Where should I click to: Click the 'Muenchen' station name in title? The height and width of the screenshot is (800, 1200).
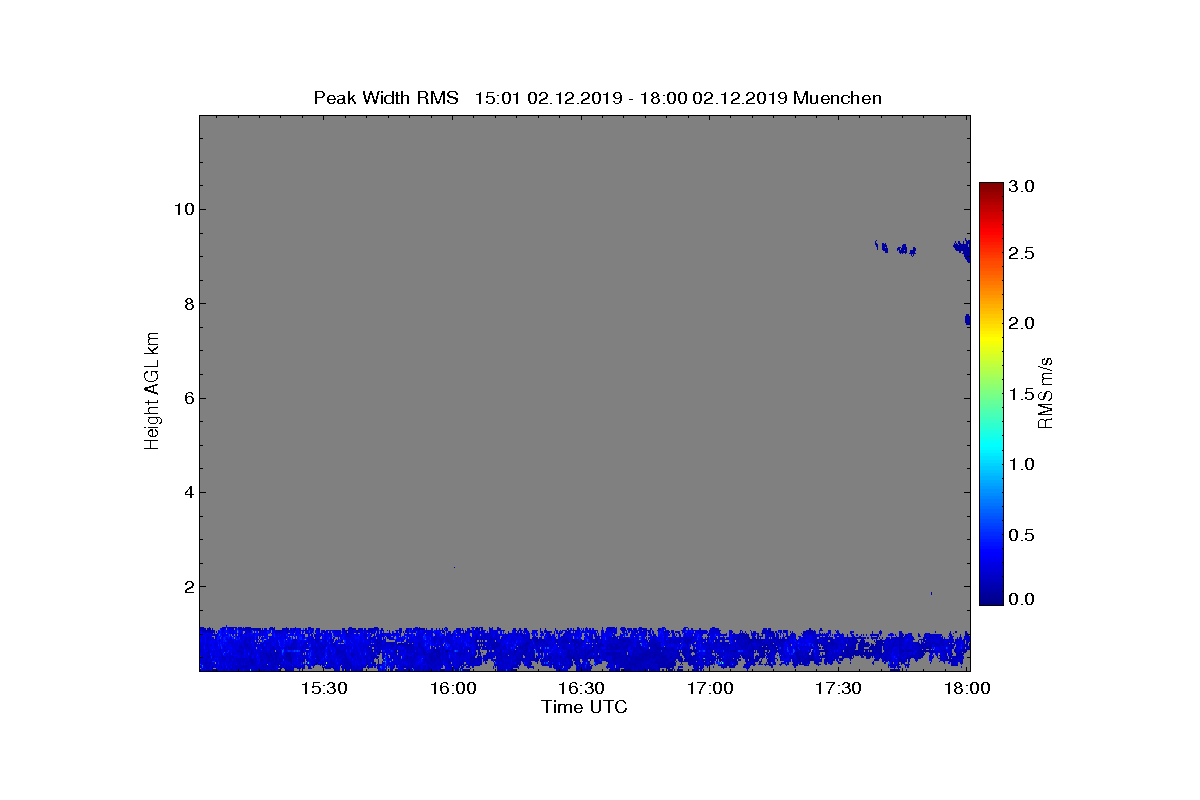(837, 98)
